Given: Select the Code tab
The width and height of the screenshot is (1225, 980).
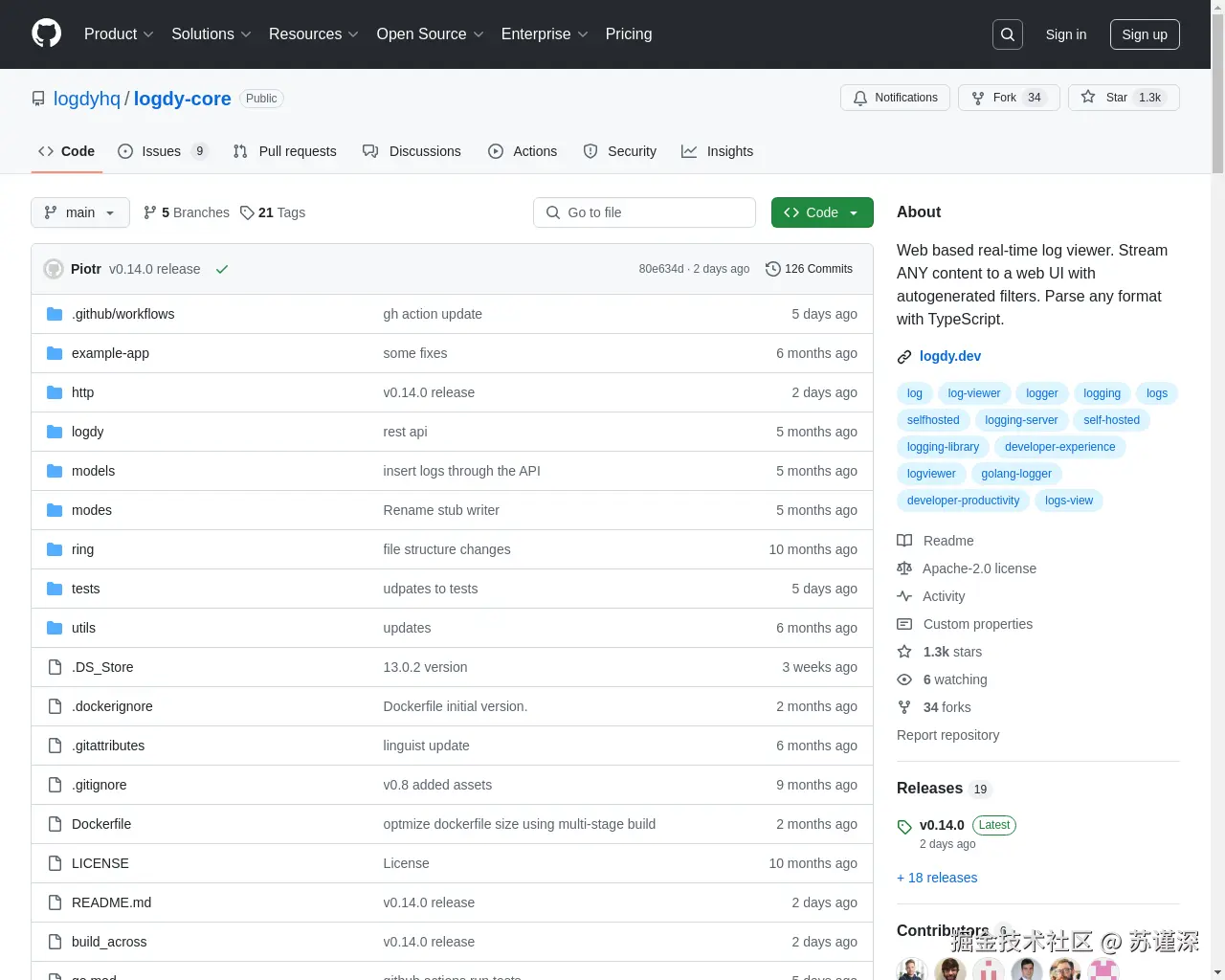Looking at the screenshot, I should 66,151.
